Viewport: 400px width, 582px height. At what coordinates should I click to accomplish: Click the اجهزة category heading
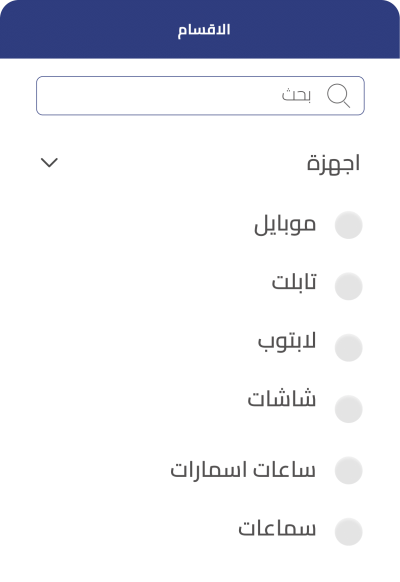333,163
